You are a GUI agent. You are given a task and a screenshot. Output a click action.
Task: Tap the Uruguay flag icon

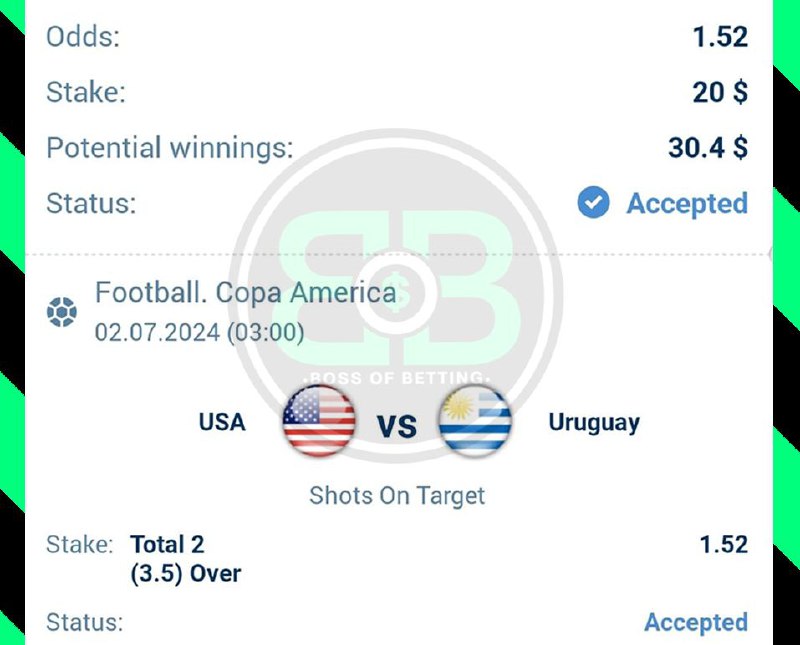point(476,422)
